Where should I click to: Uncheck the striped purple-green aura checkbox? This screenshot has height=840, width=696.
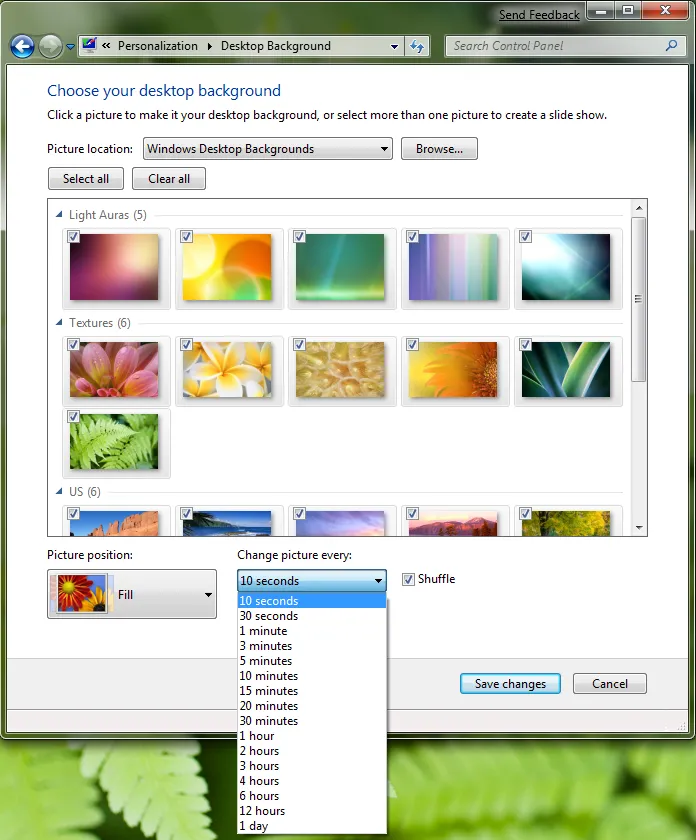tap(413, 236)
